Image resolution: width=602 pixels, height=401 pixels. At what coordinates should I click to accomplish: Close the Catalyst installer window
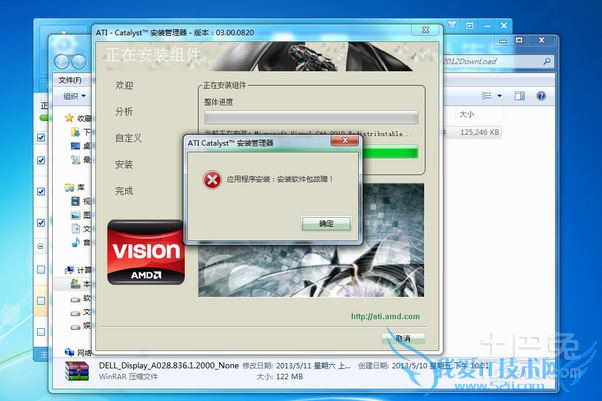(425, 30)
